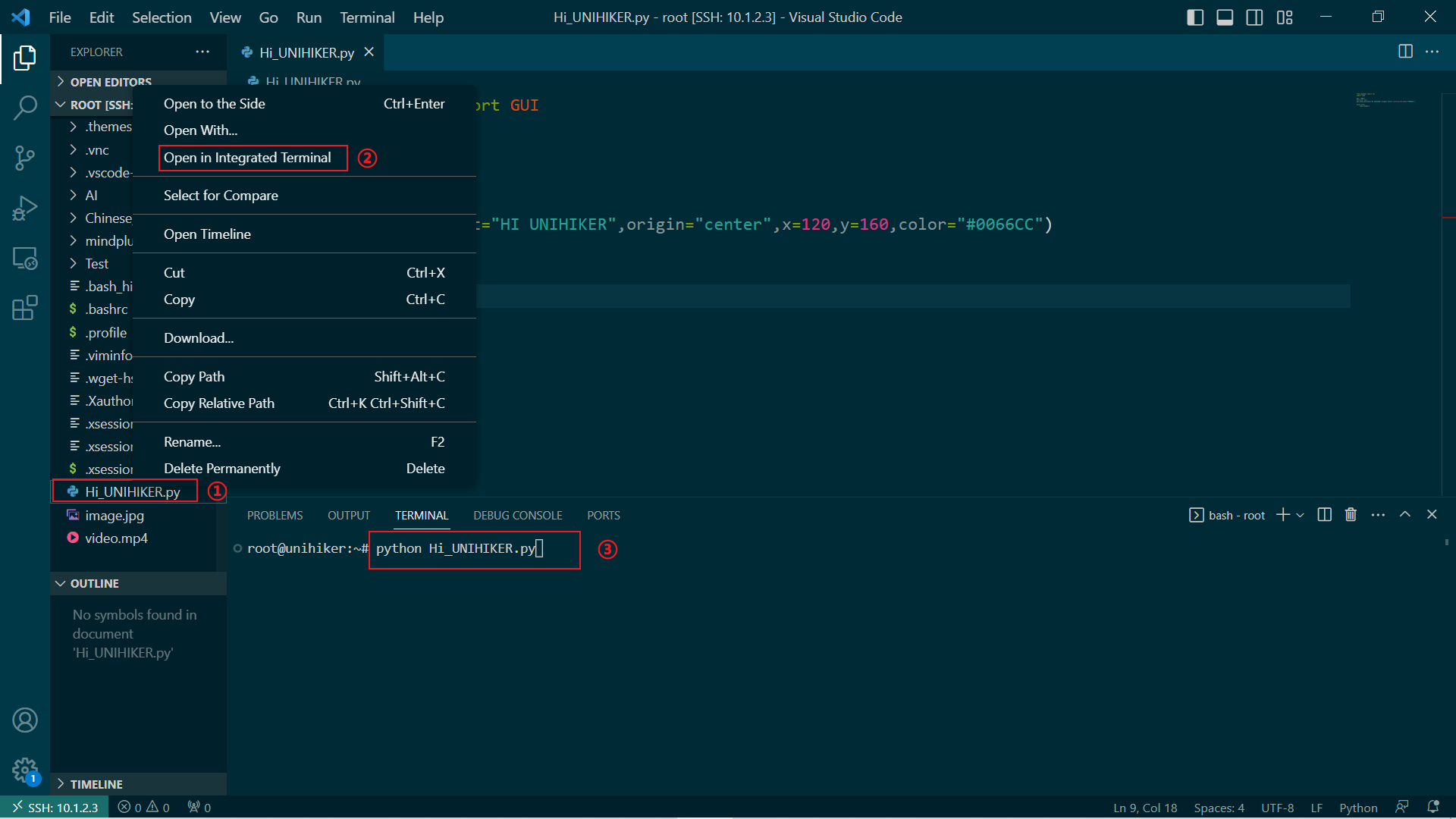Kill terminal with trash icon
The height and width of the screenshot is (819, 1456).
(x=1351, y=515)
